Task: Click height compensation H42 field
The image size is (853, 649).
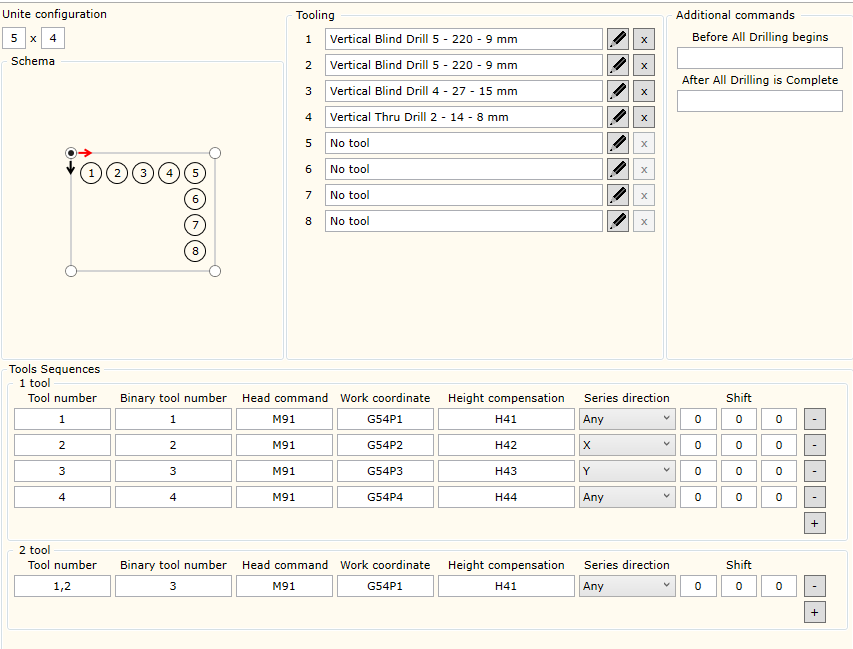Action: 506,445
